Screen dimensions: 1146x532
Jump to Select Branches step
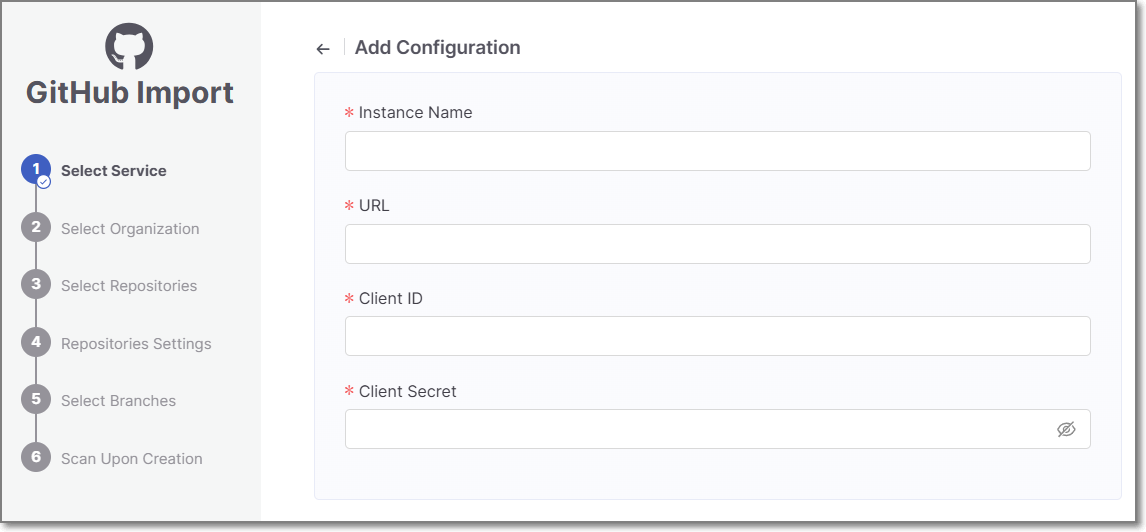tap(118, 401)
